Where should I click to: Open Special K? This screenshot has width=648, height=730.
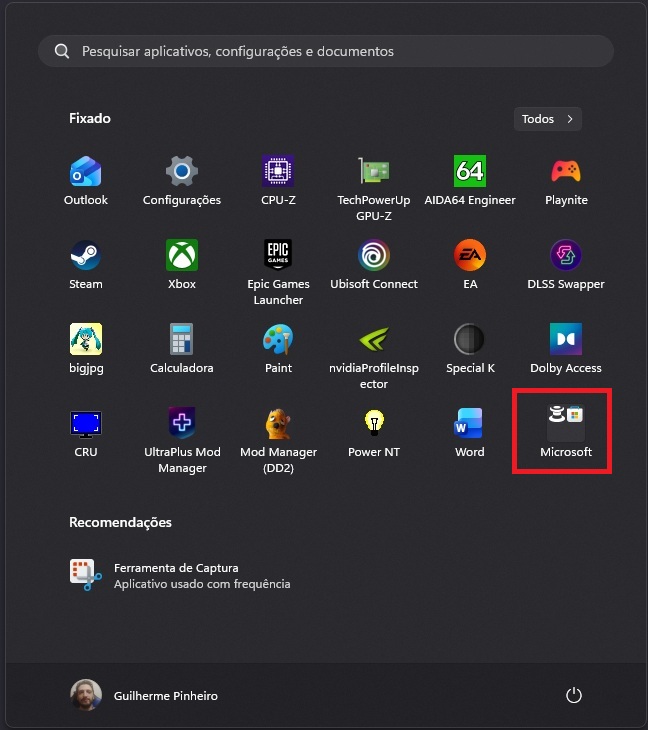(x=470, y=349)
